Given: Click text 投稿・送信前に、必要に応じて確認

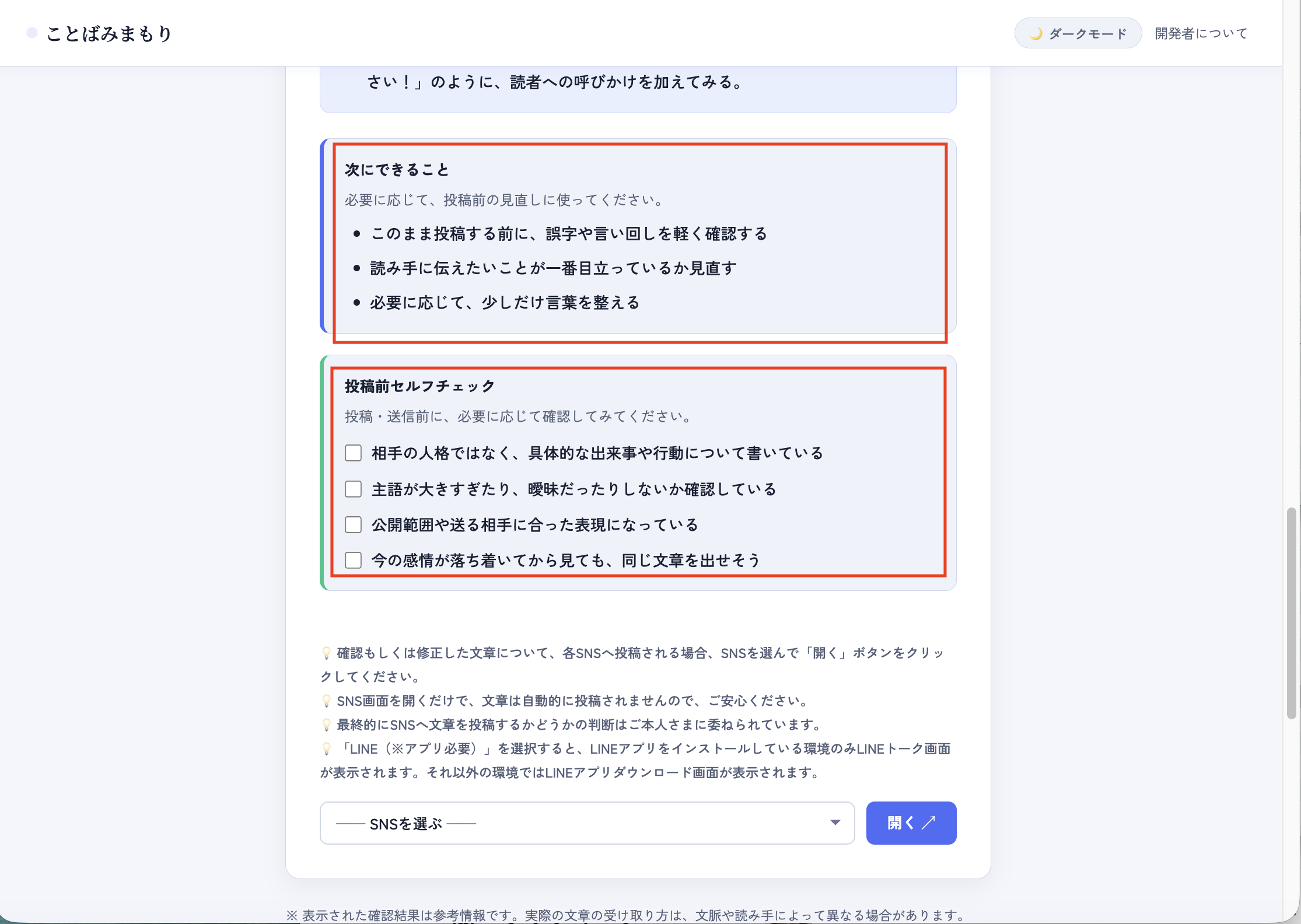Looking at the screenshot, I should point(518,416).
